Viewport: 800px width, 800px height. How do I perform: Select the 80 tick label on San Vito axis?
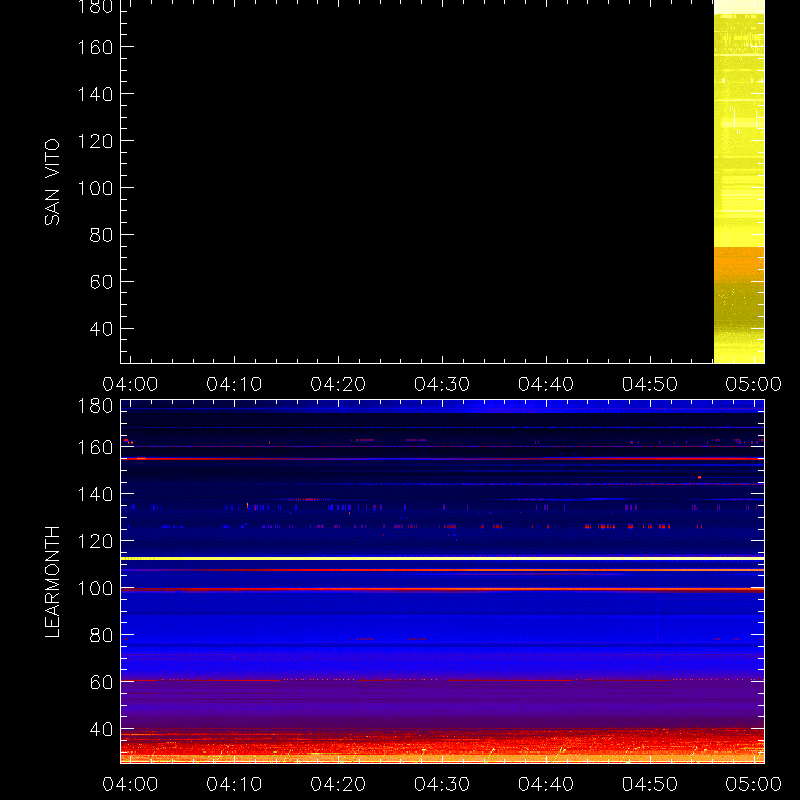(102, 235)
